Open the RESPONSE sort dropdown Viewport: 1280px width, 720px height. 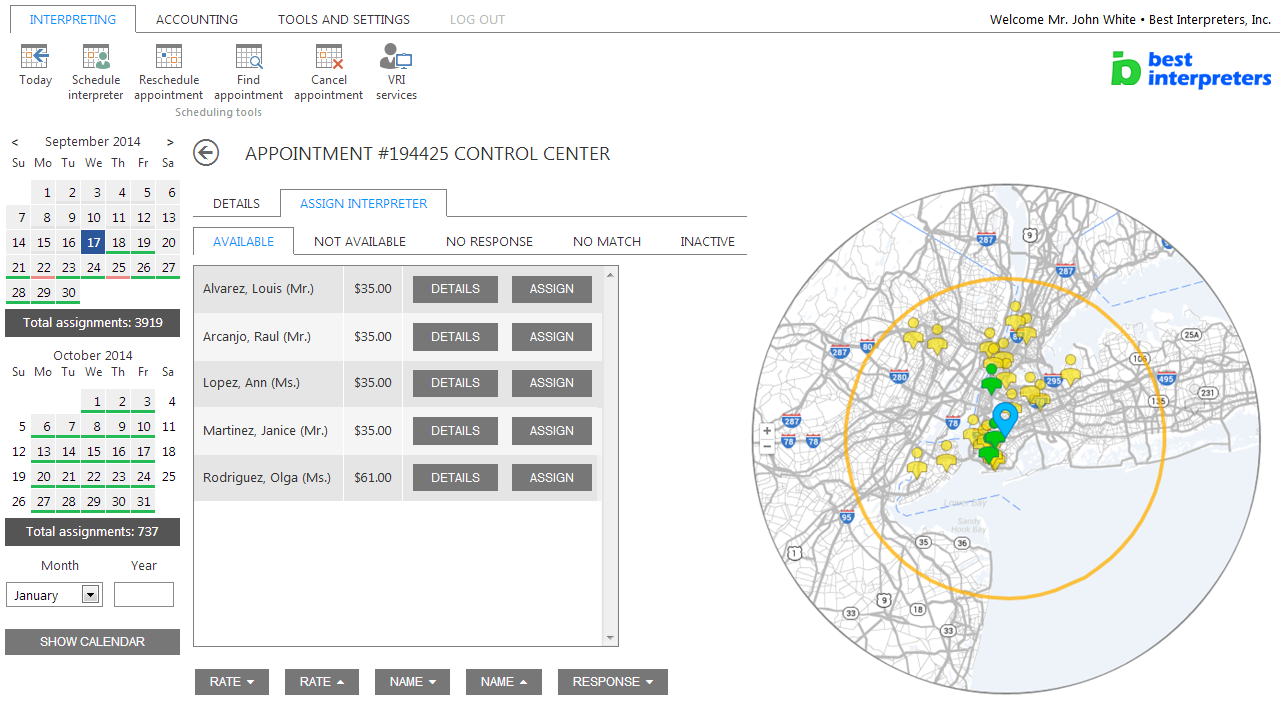coord(612,681)
